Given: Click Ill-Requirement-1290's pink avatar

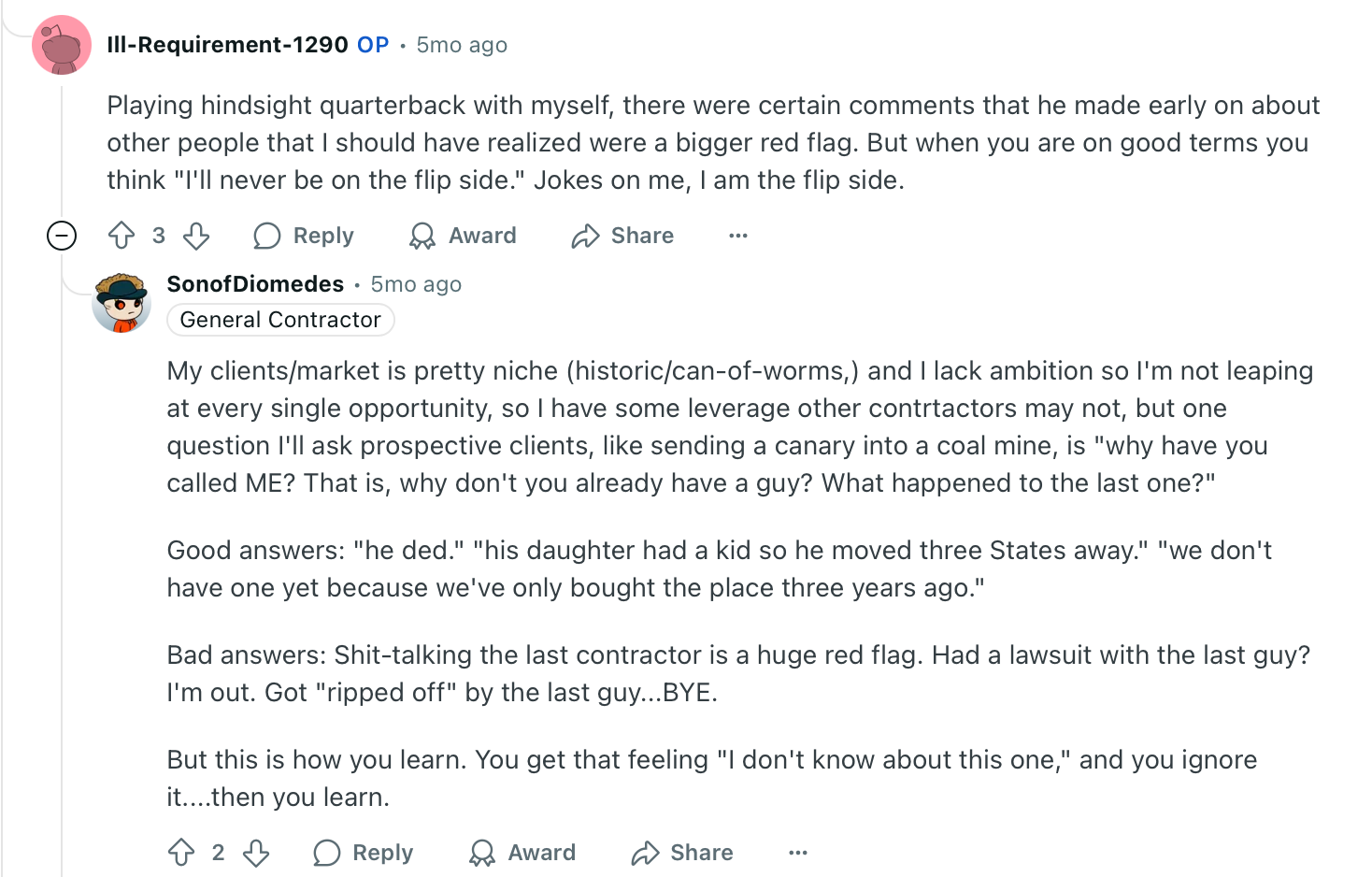Looking at the screenshot, I should point(62,45).
